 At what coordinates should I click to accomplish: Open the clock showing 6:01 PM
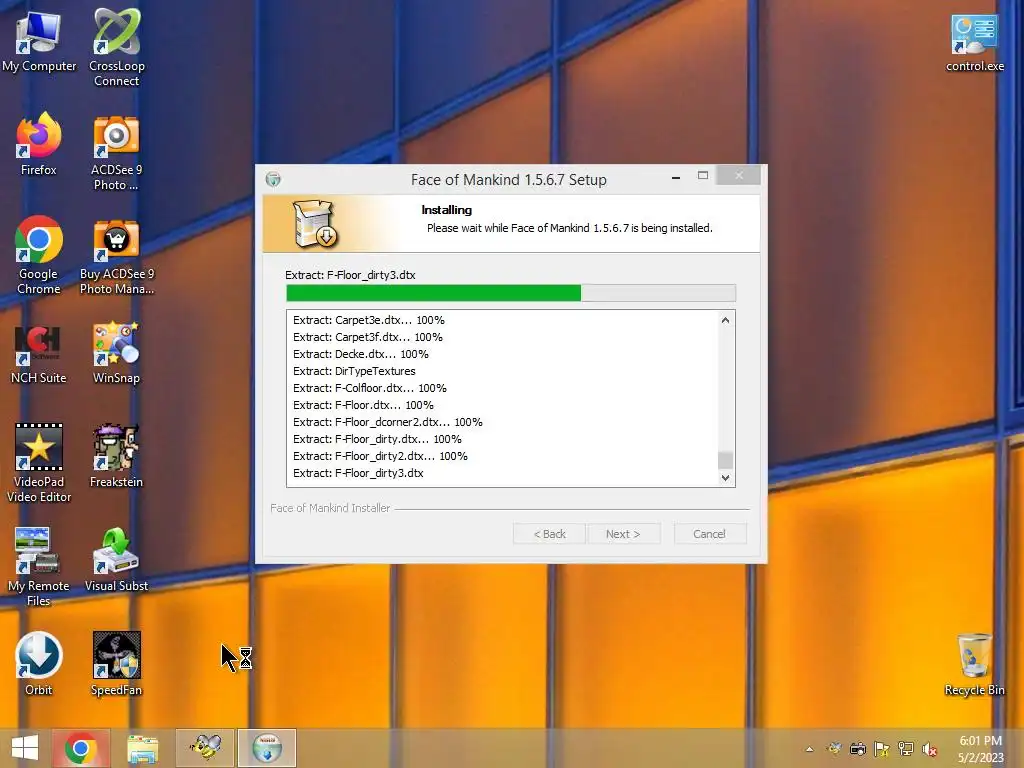(x=980, y=741)
